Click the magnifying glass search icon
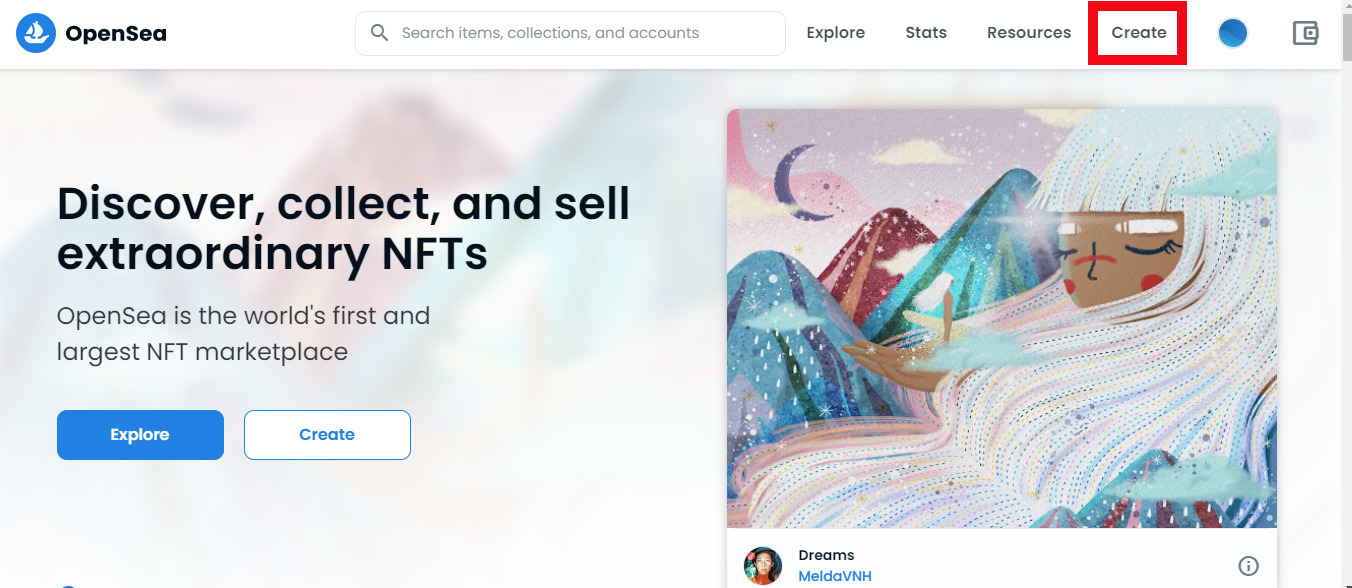 (x=379, y=32)
